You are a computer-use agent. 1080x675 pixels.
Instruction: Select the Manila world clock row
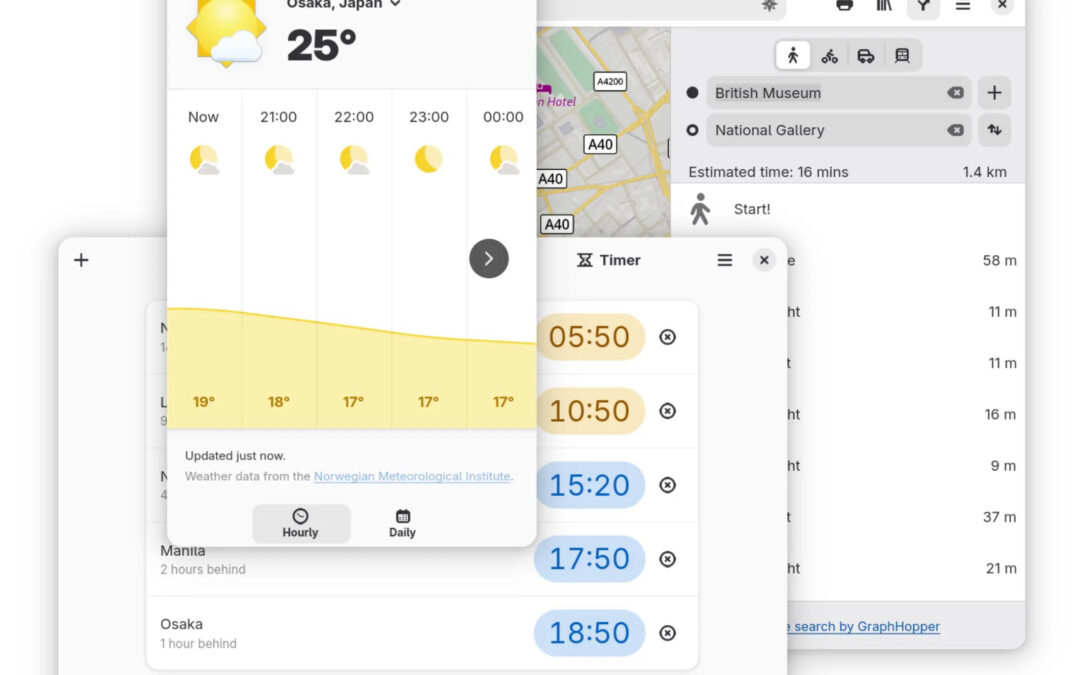(422, 559)
